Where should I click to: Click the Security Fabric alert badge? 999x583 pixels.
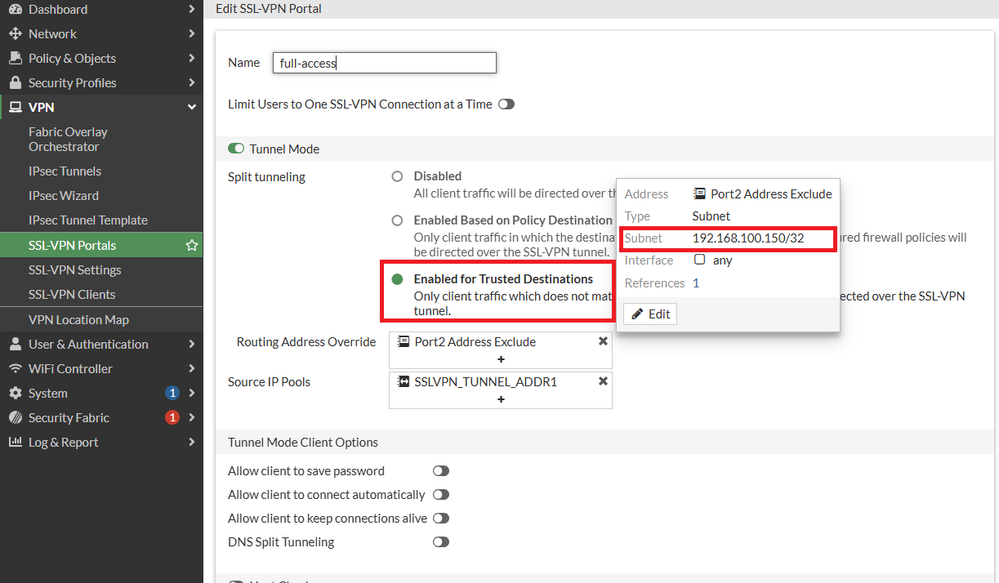pyautogui.click(x=172, y=418)
